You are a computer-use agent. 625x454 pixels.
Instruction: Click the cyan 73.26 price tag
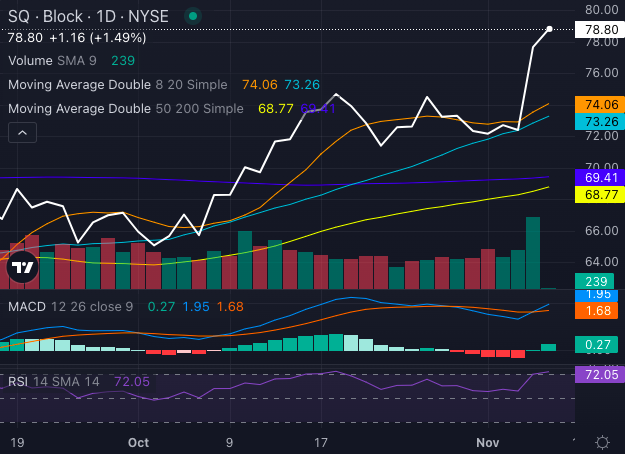[598, 121]
